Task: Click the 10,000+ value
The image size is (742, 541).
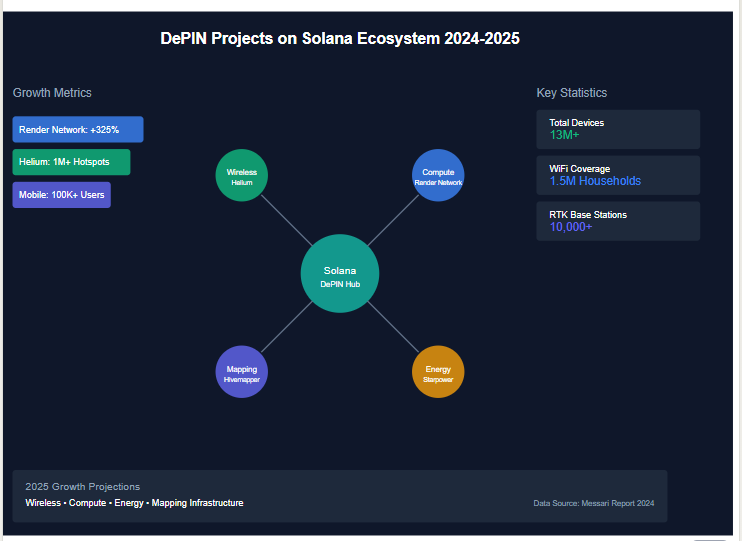Action: pos(571,227)
